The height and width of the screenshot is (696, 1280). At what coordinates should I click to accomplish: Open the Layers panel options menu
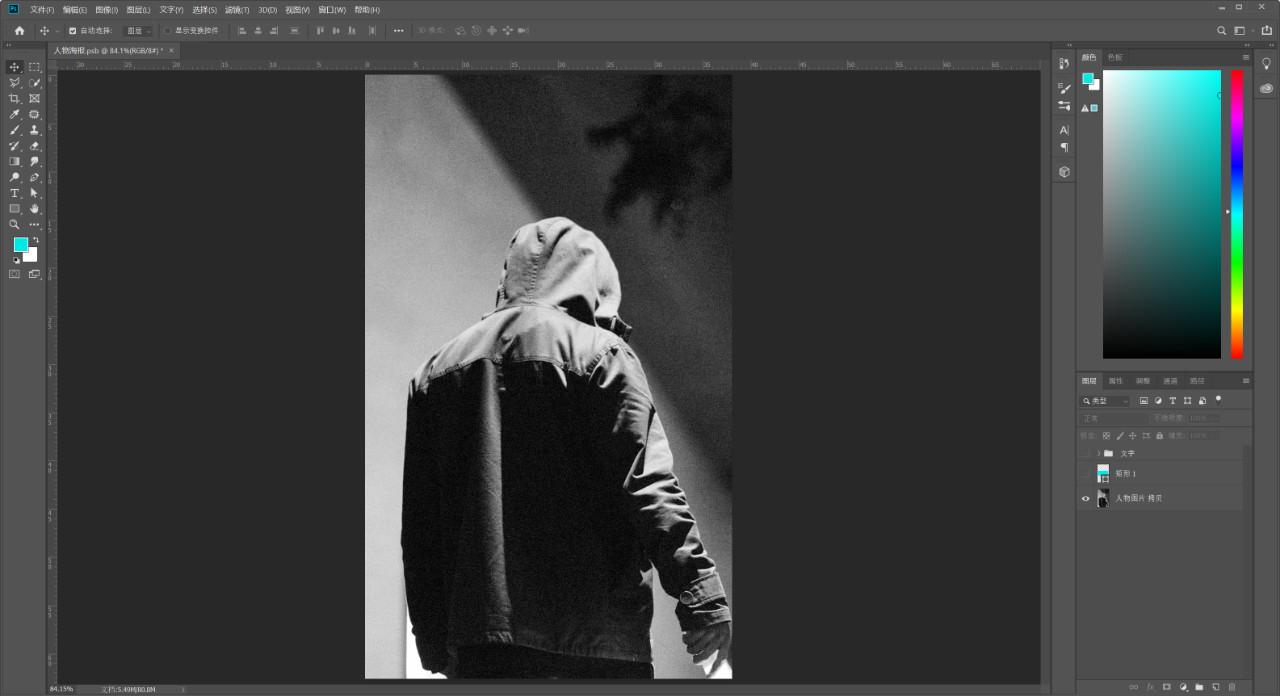[x=1246, y=381]
